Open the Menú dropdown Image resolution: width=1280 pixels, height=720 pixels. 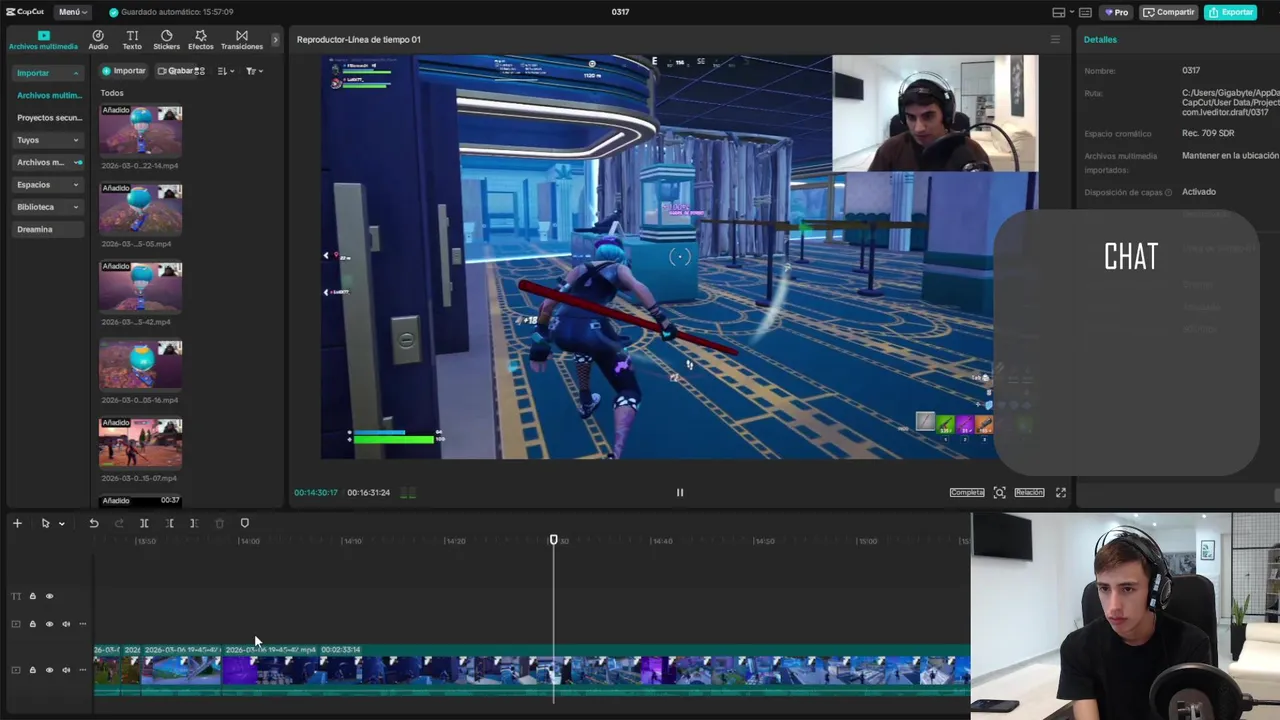click(x=73, y=12)
